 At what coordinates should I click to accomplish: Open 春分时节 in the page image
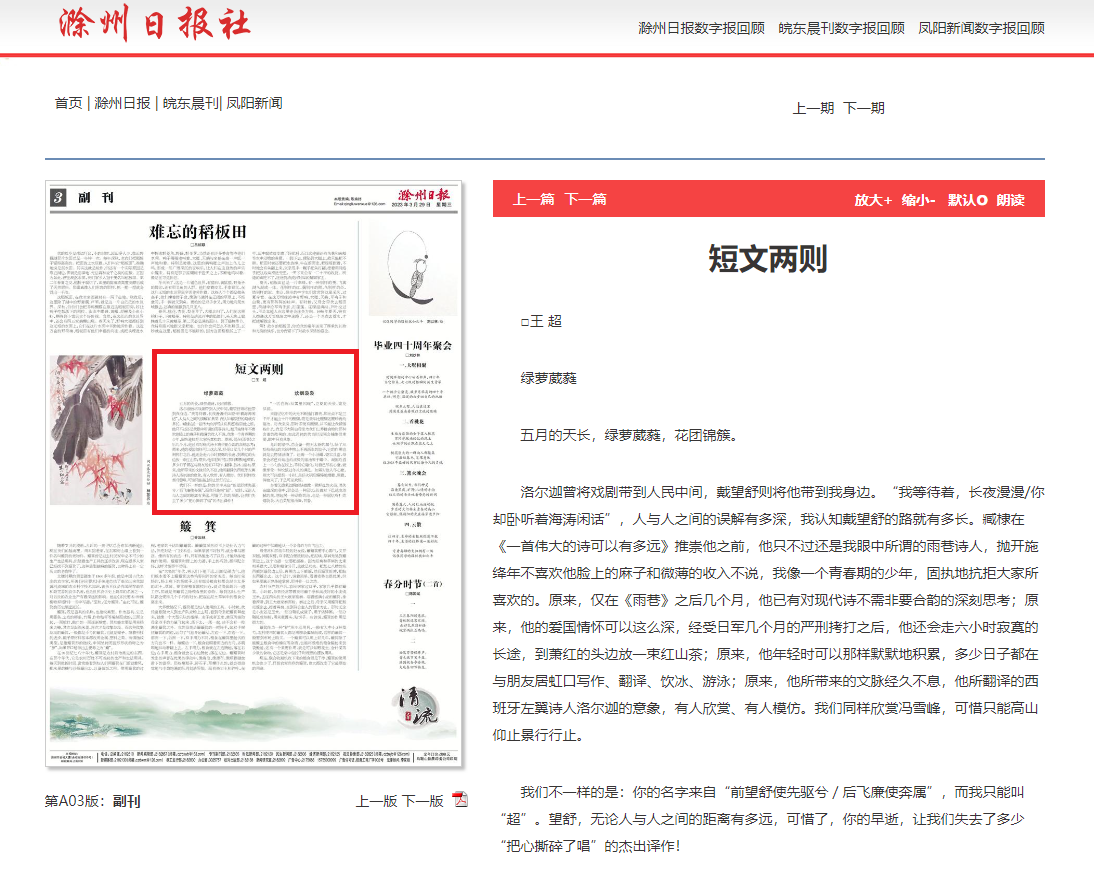(412, 584)
